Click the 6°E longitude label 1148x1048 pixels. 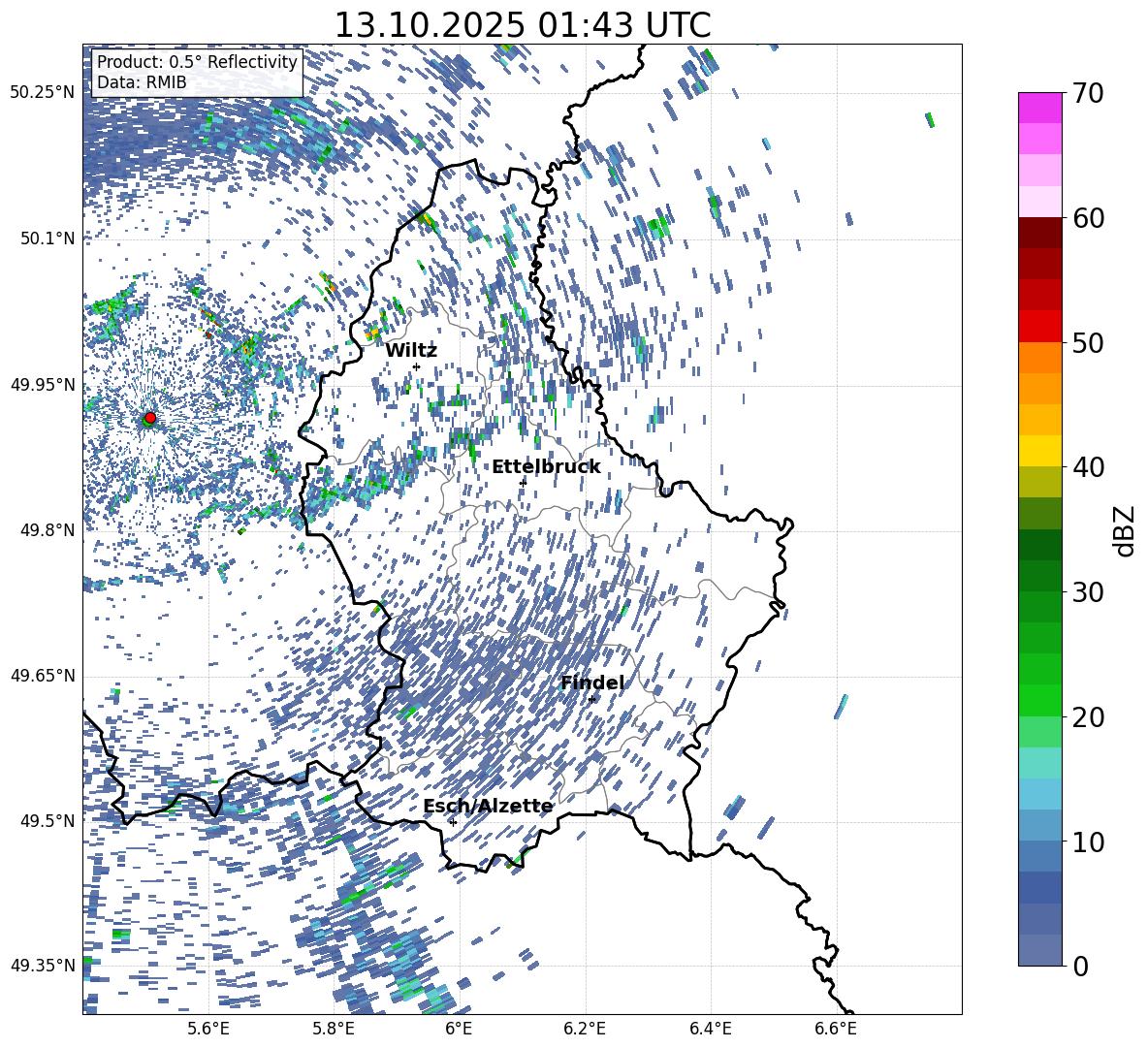pos(459,1030)
